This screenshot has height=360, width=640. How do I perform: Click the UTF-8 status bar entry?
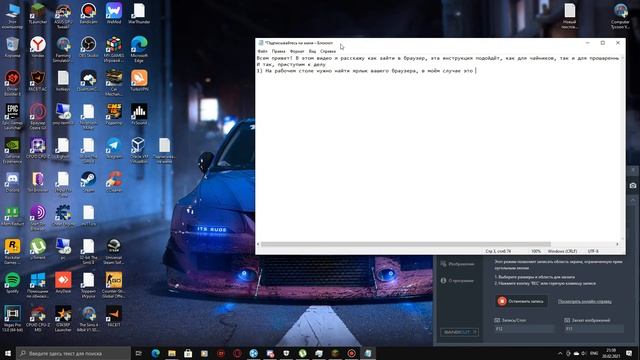(593, 251)
